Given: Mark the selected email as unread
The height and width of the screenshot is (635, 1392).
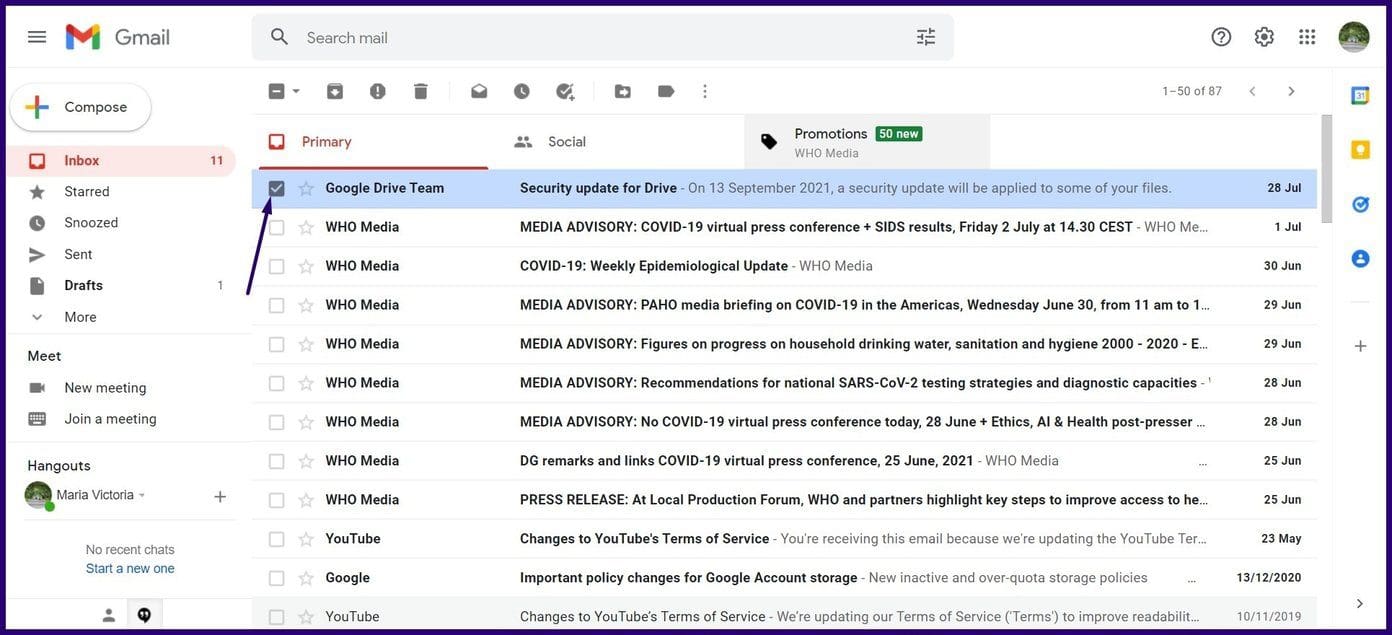Looking at the screenshot, I should coord(479,91).
